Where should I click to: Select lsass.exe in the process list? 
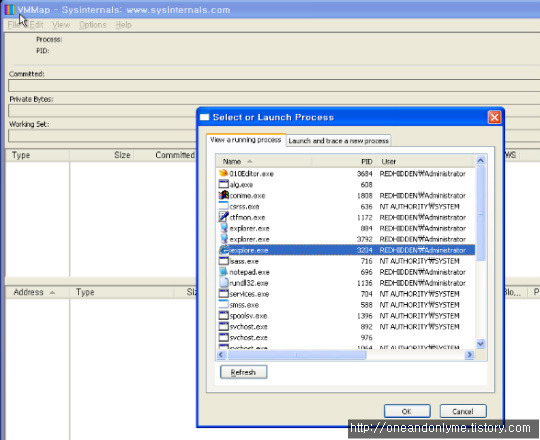[x=244, y=261]
